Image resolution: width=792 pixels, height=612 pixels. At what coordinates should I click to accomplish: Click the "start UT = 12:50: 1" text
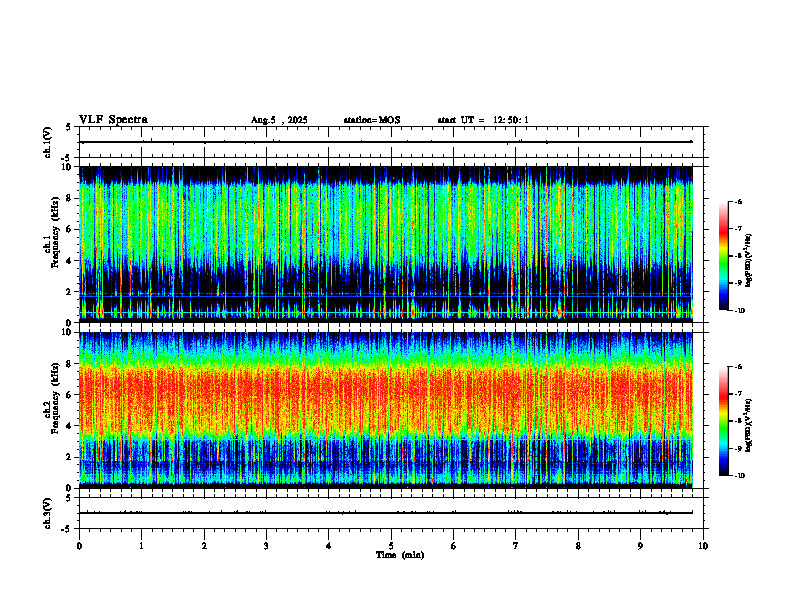click(x=483, y=120)
